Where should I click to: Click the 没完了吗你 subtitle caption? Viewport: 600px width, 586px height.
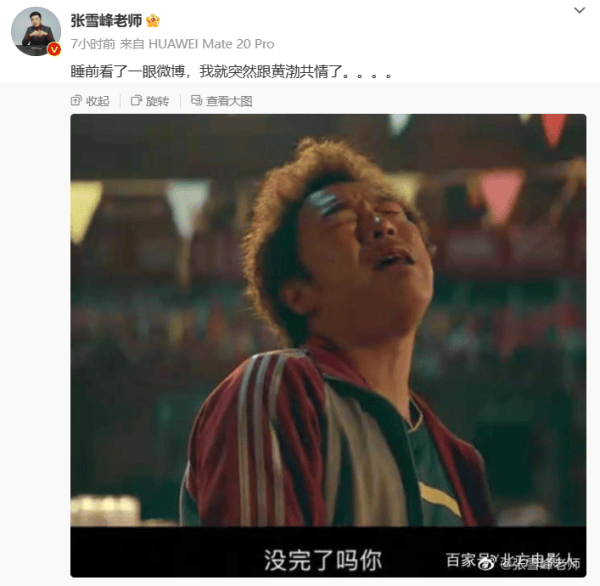click(x=323, y=561)
